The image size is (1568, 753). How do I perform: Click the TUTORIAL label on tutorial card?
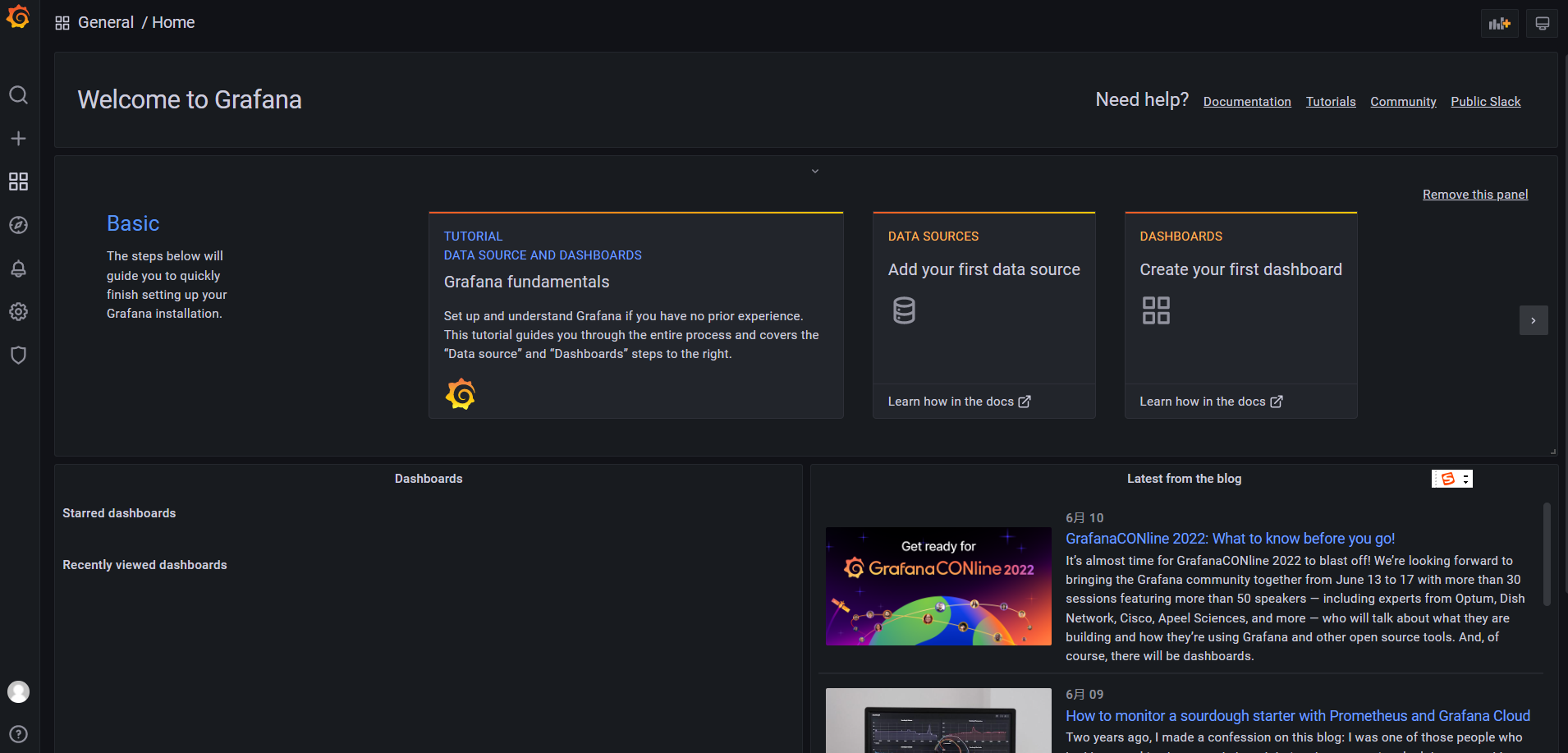[473, 236]
